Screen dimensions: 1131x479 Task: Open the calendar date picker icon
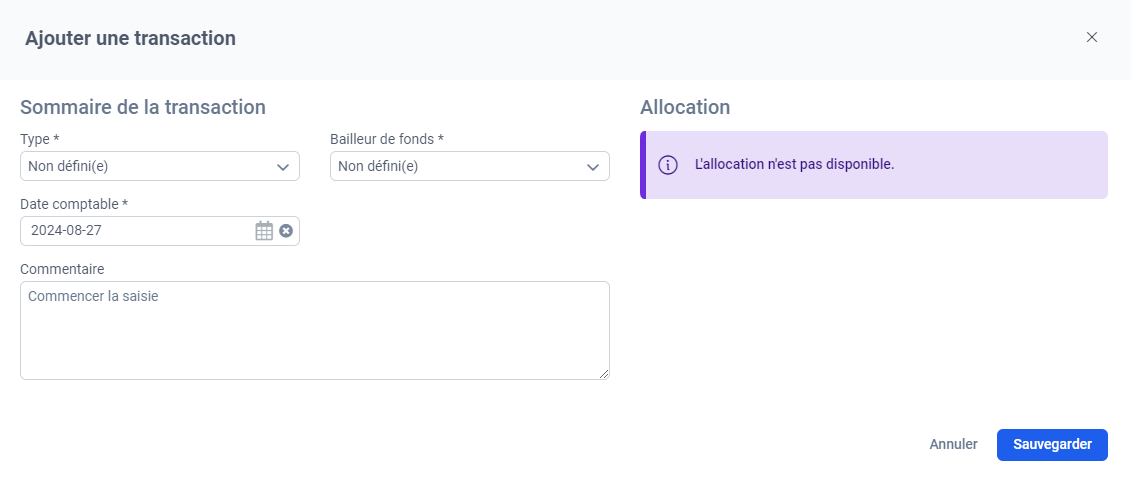[264, 231]
